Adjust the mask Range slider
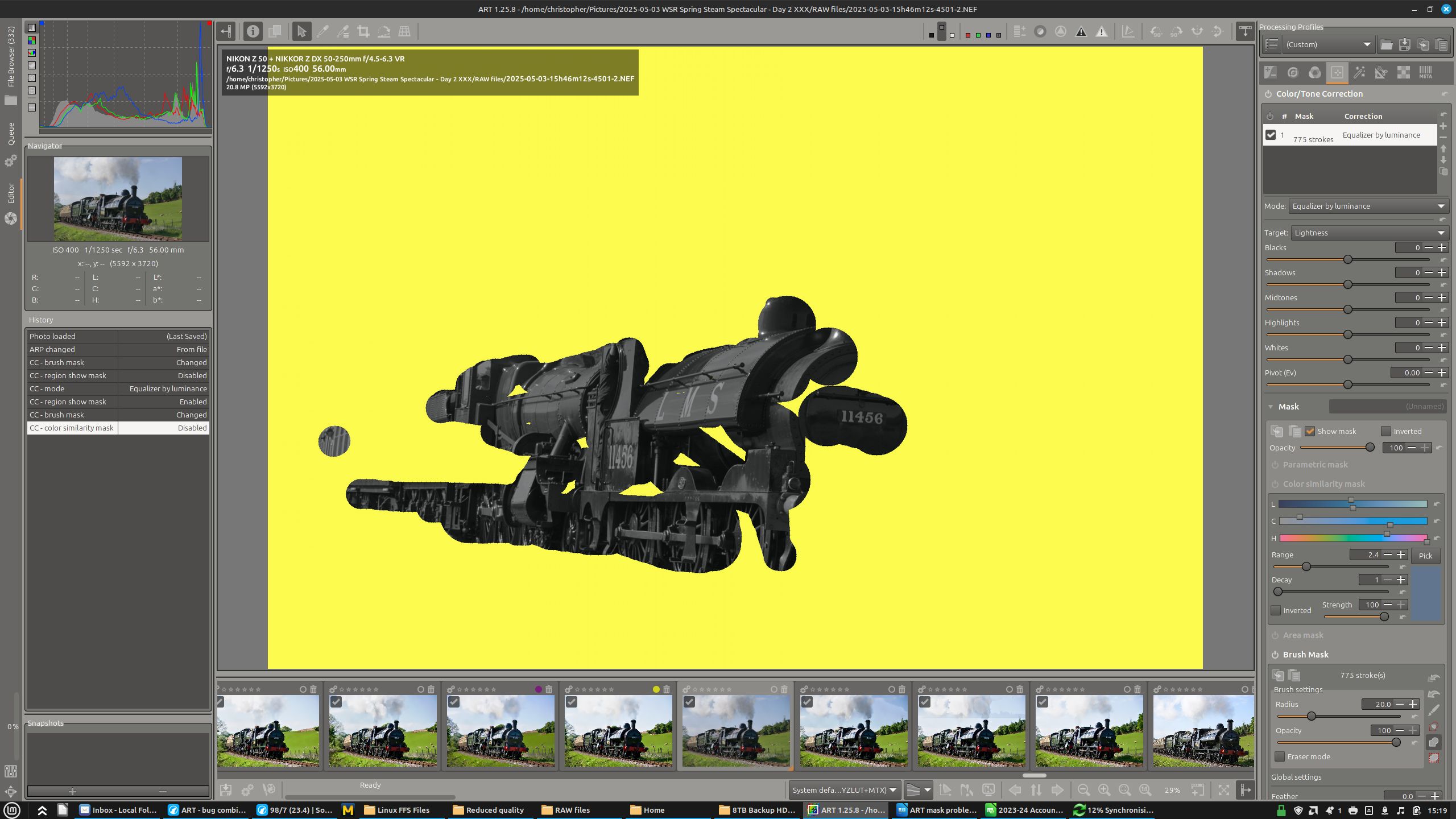The image size is (1456, 819). point(1331,566)
